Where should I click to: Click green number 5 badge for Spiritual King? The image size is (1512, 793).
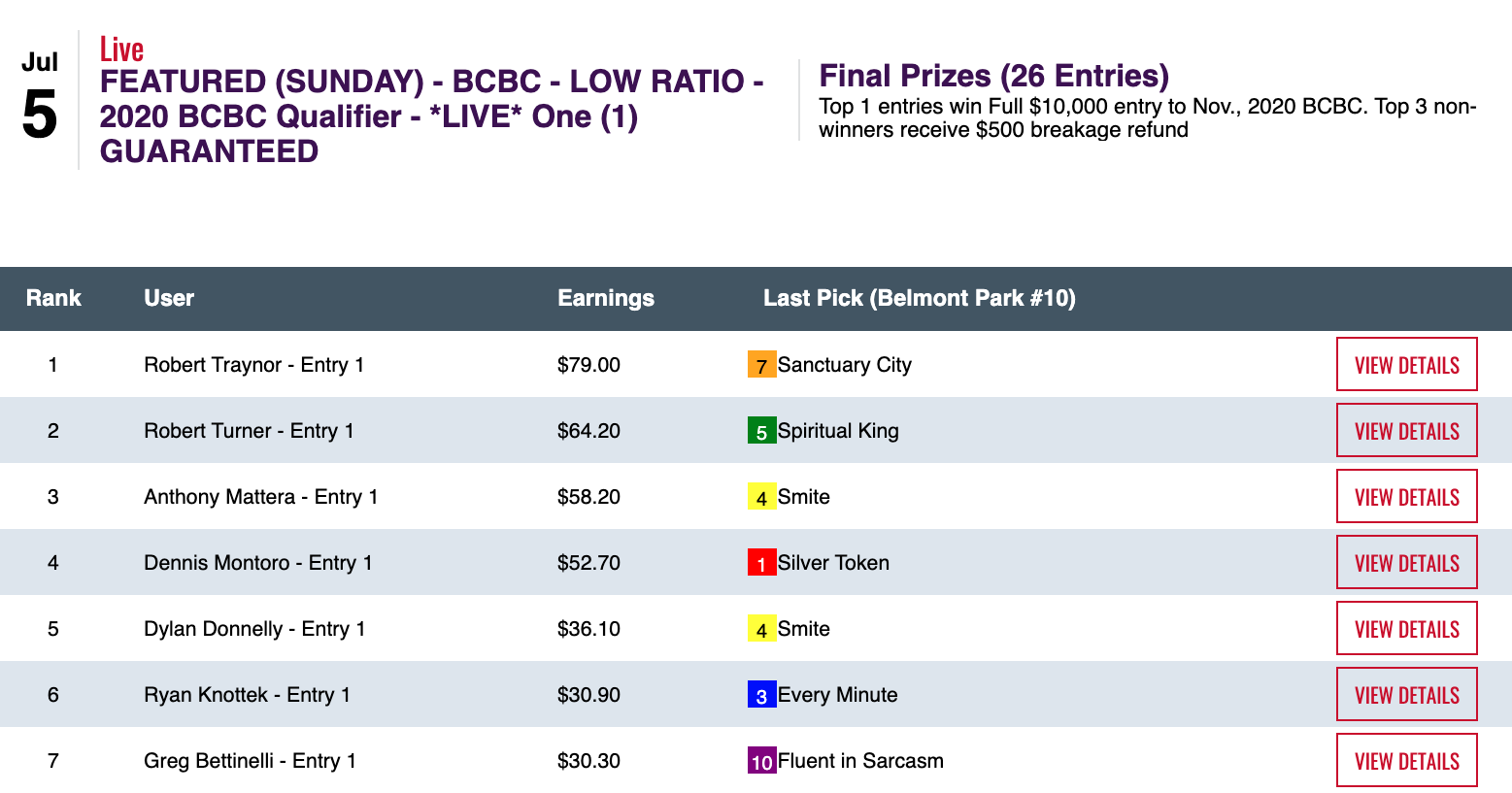coord(761,431)
